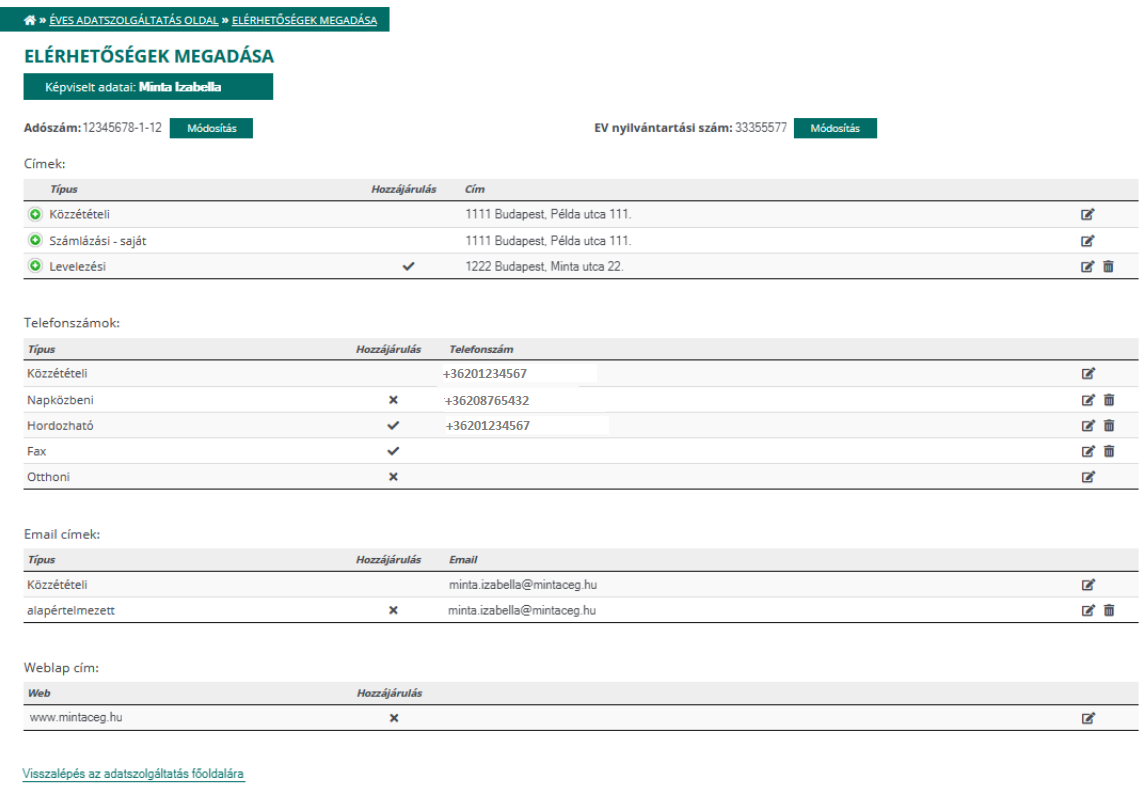Delete the Levelezési address entry
This screenshot has height=788, width=1144.
click(1108, 266)
